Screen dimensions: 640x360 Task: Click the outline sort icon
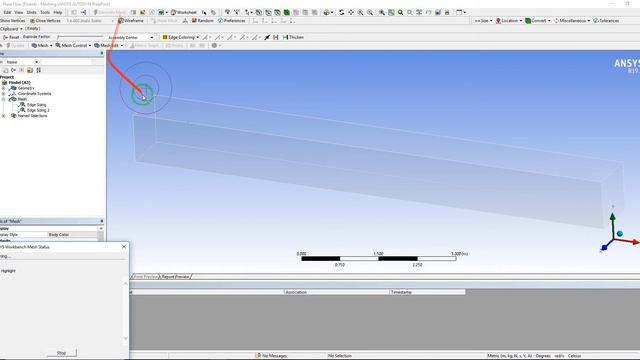(38, 70)
